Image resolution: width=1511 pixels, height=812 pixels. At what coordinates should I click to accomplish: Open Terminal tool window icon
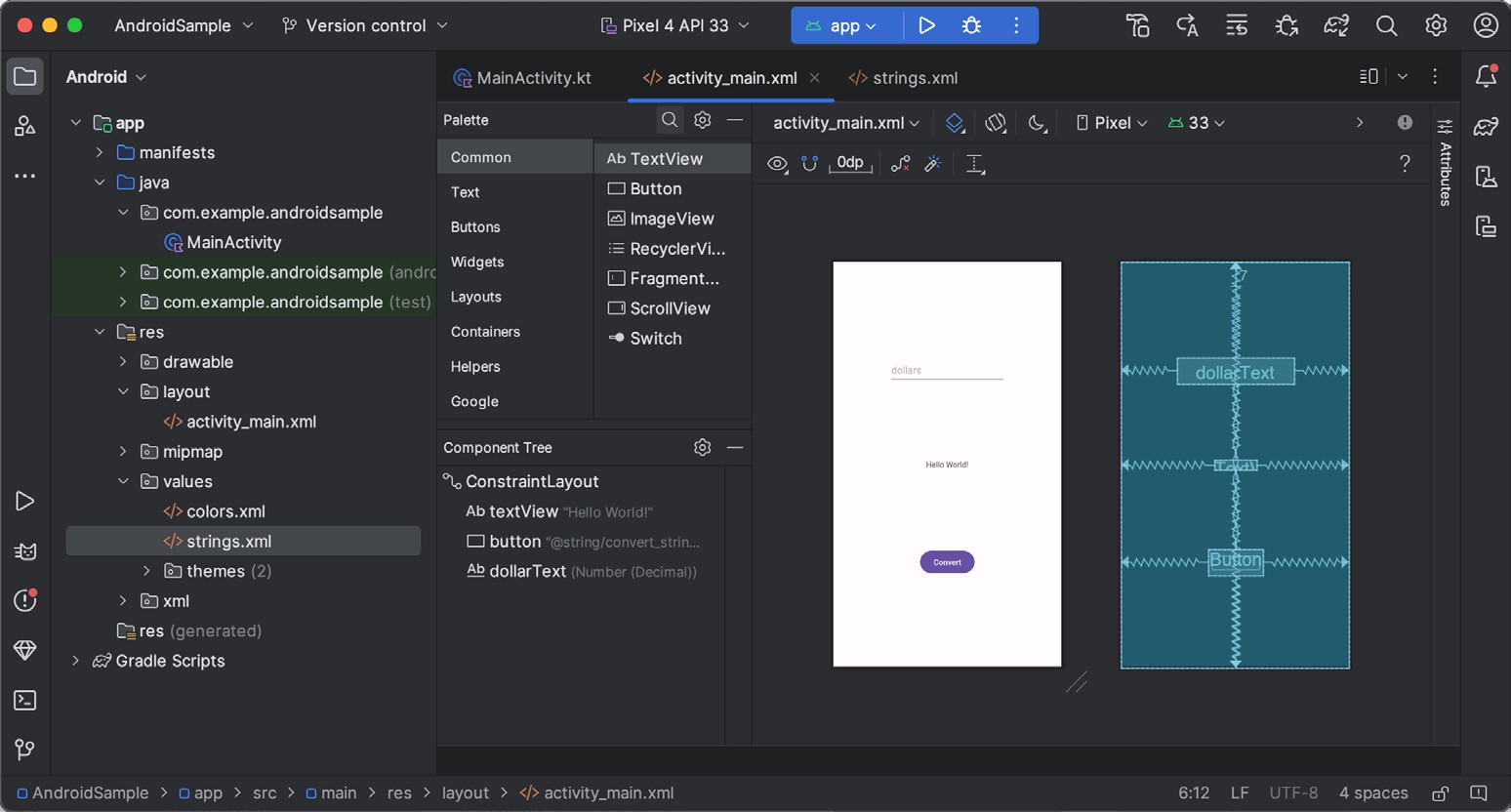tap(24, 700)
